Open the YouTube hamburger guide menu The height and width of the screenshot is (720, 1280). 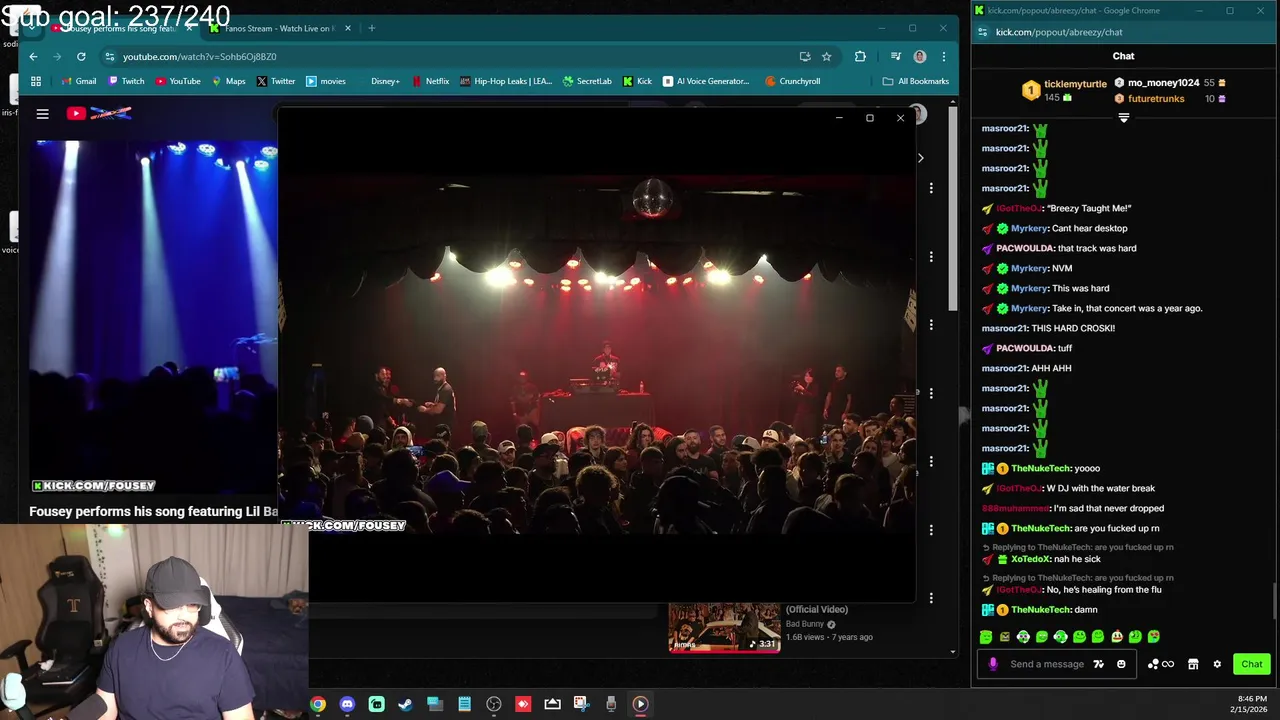pyautogui.click(x=42, y=114)
